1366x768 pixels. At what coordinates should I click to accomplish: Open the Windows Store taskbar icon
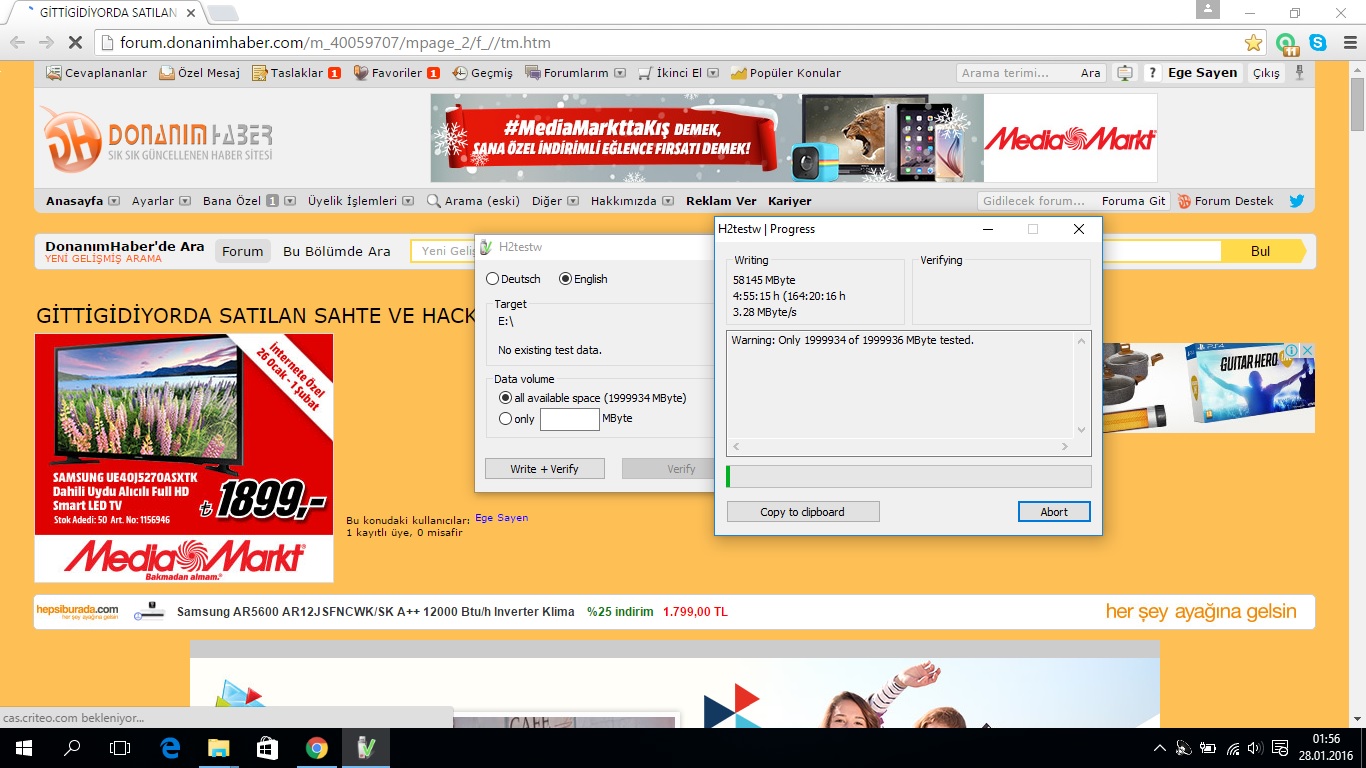(267, 748)
